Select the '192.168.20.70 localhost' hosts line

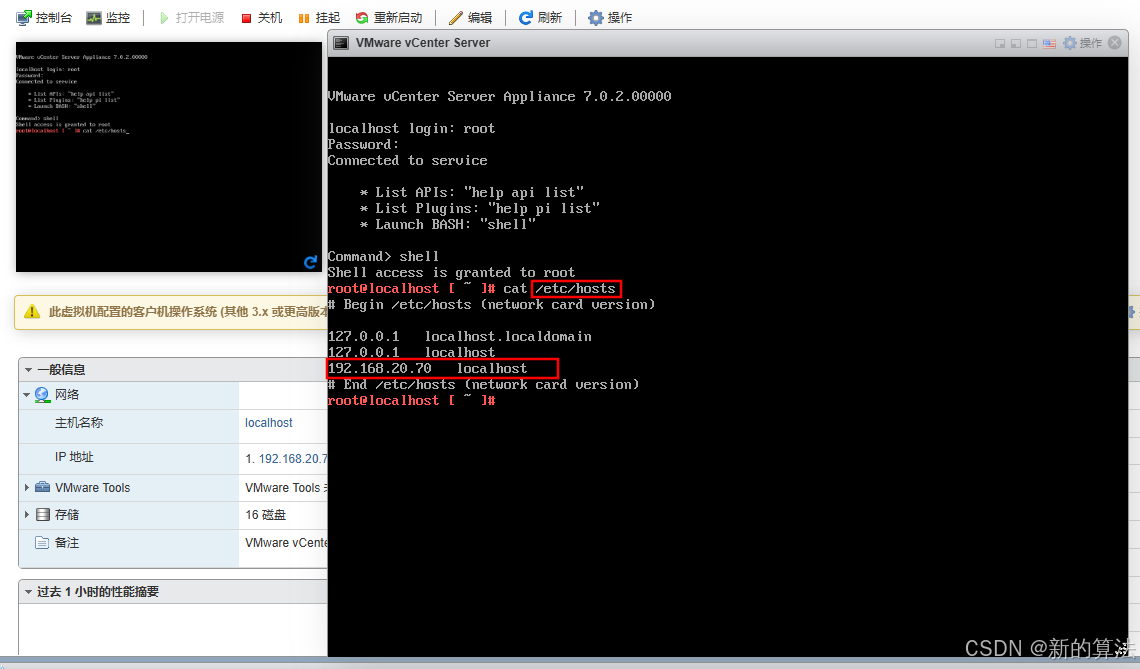pyautogui.click(x=428, y=369)
